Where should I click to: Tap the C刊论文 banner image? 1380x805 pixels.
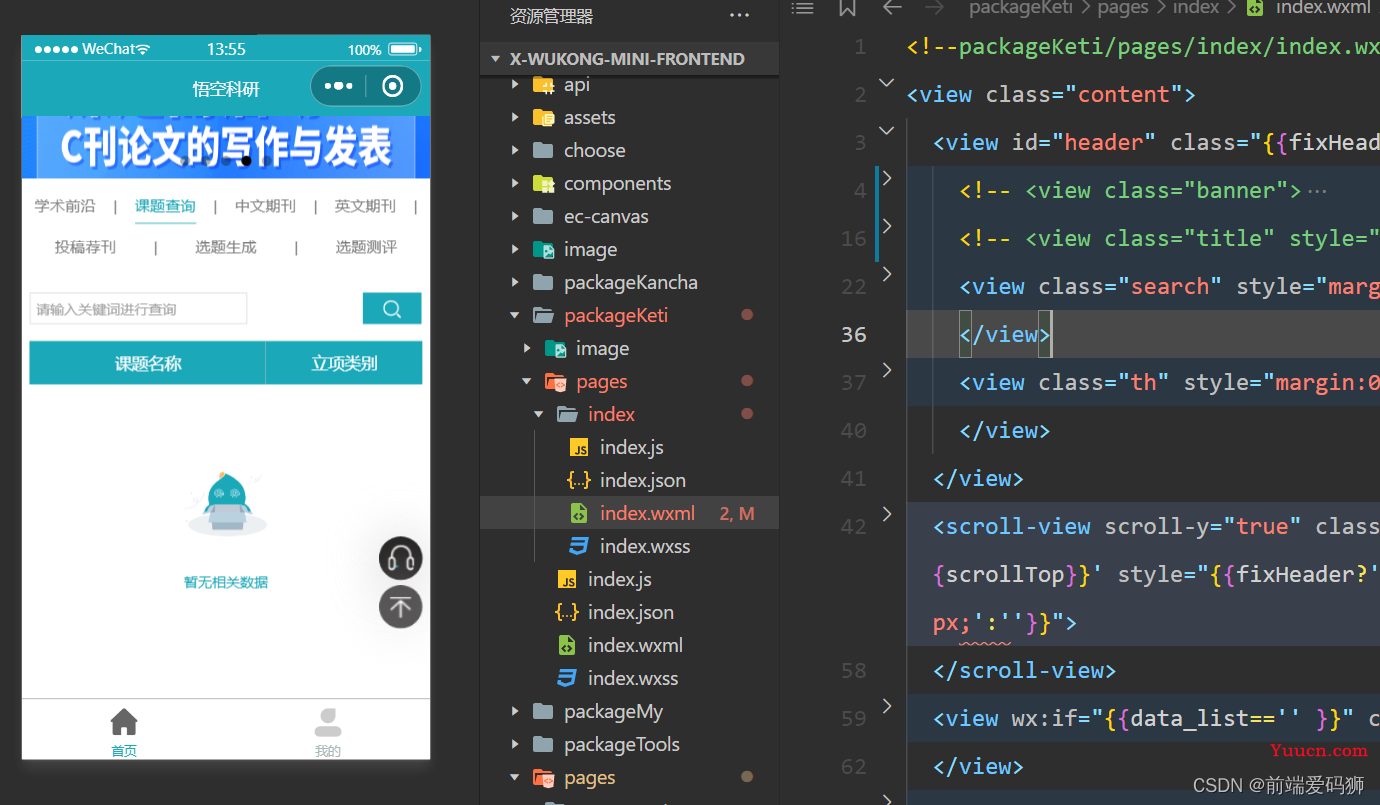point(226,147)
